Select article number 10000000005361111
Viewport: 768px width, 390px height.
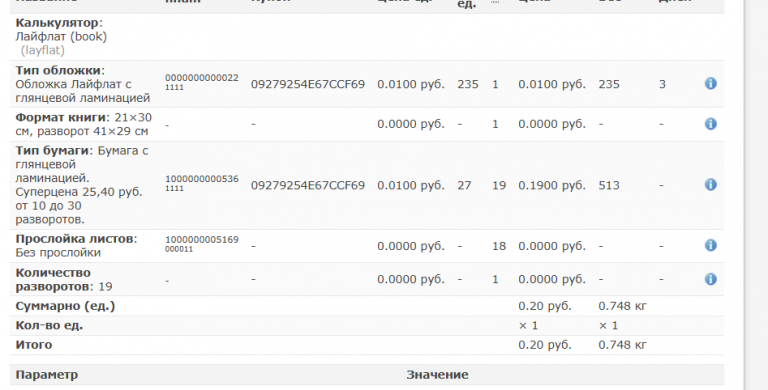point(201,184)
